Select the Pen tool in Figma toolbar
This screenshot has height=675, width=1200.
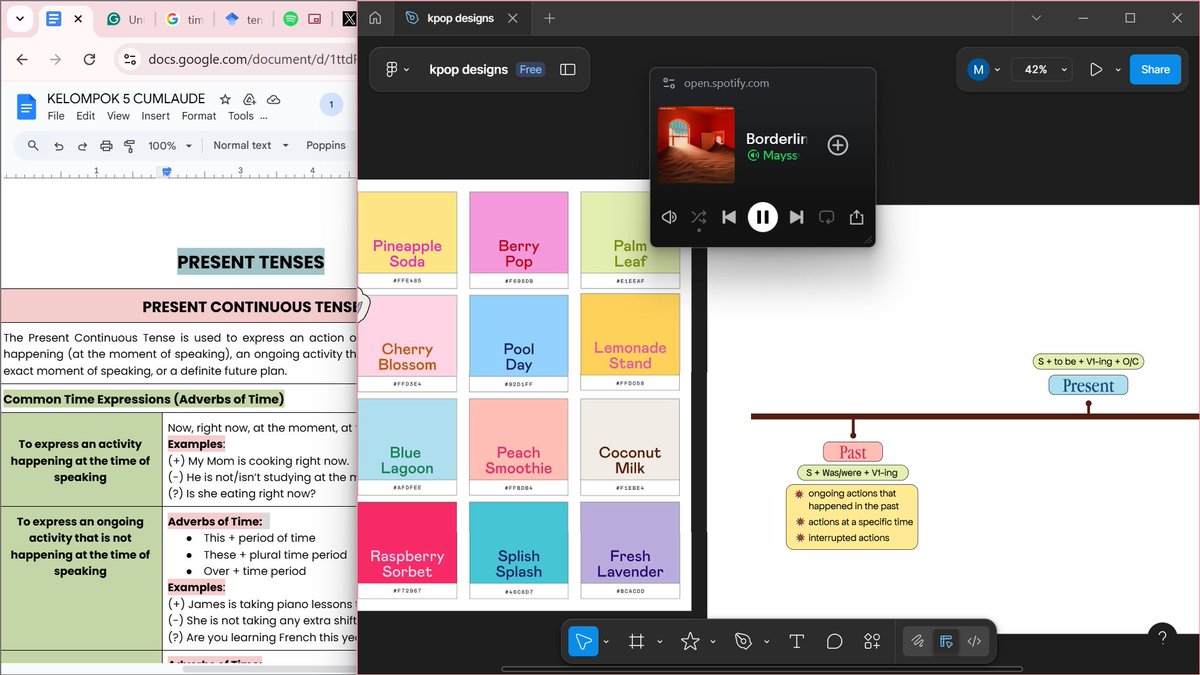pyautogui.click(x=743, y=642)
